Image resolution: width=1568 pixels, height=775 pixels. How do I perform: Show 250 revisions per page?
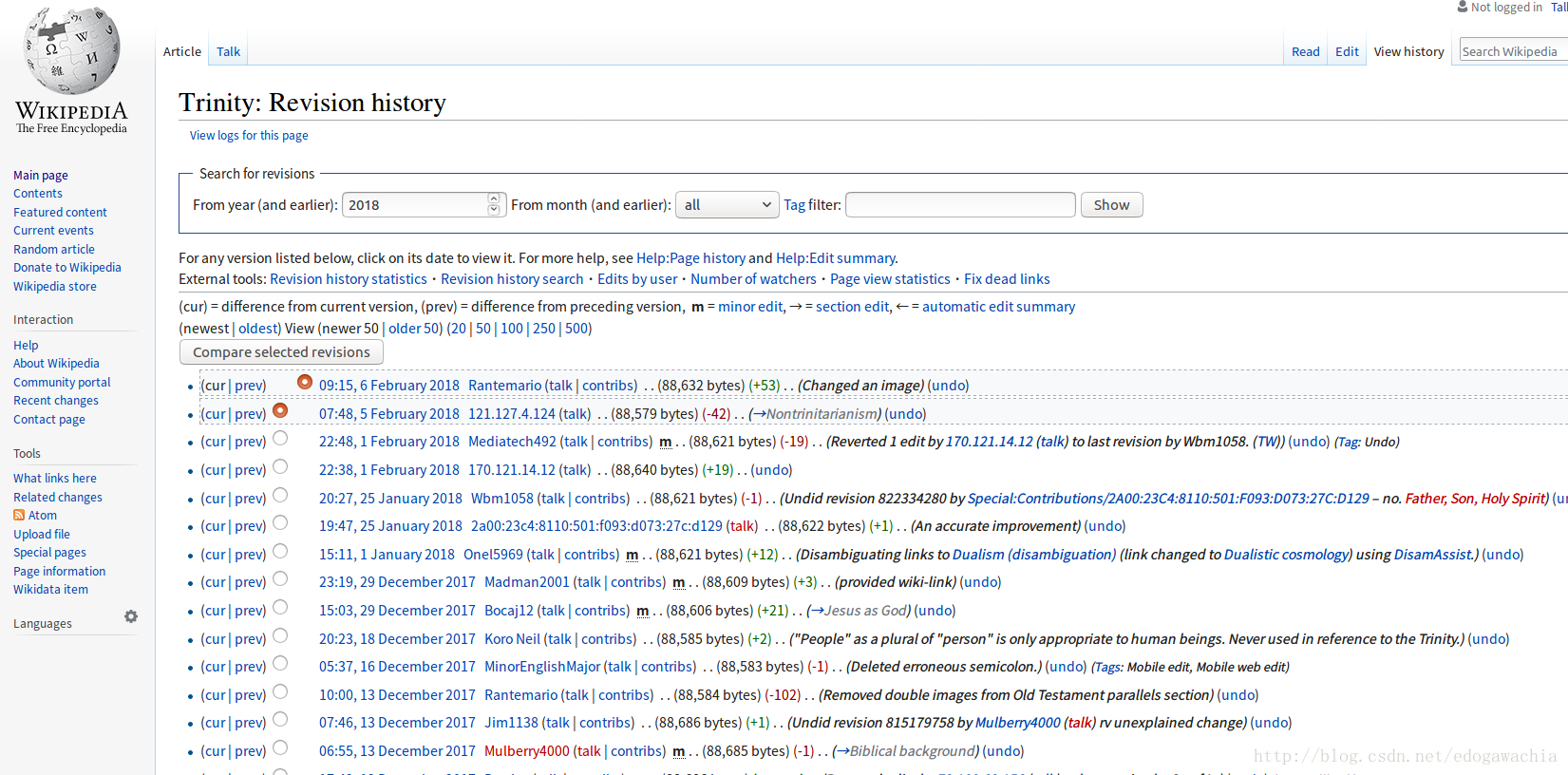click(544, 329)
